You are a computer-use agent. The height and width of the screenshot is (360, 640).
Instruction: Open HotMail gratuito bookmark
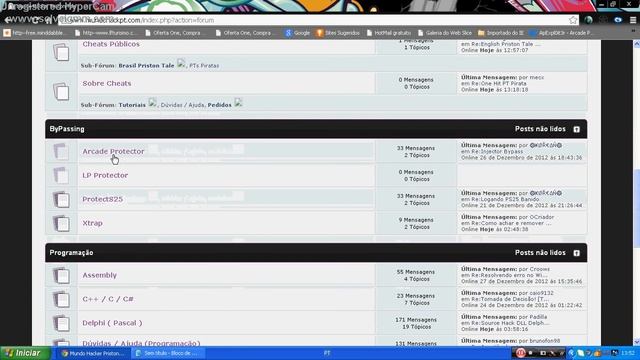pyautogui.click(x=389, y=33)
